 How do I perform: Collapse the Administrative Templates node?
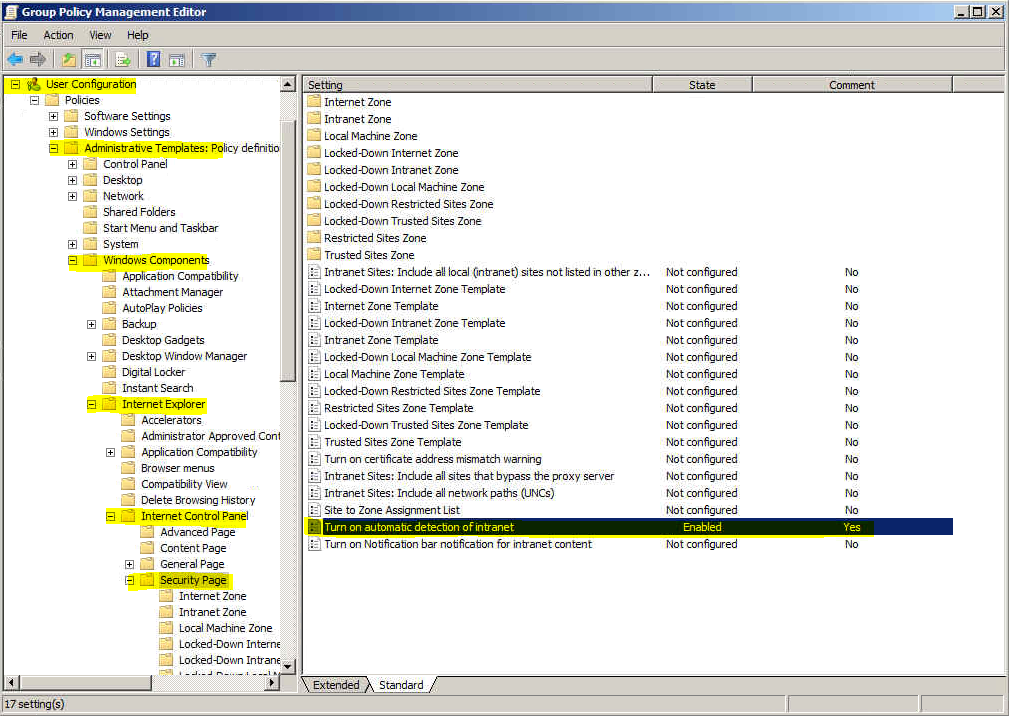[53, 149]
